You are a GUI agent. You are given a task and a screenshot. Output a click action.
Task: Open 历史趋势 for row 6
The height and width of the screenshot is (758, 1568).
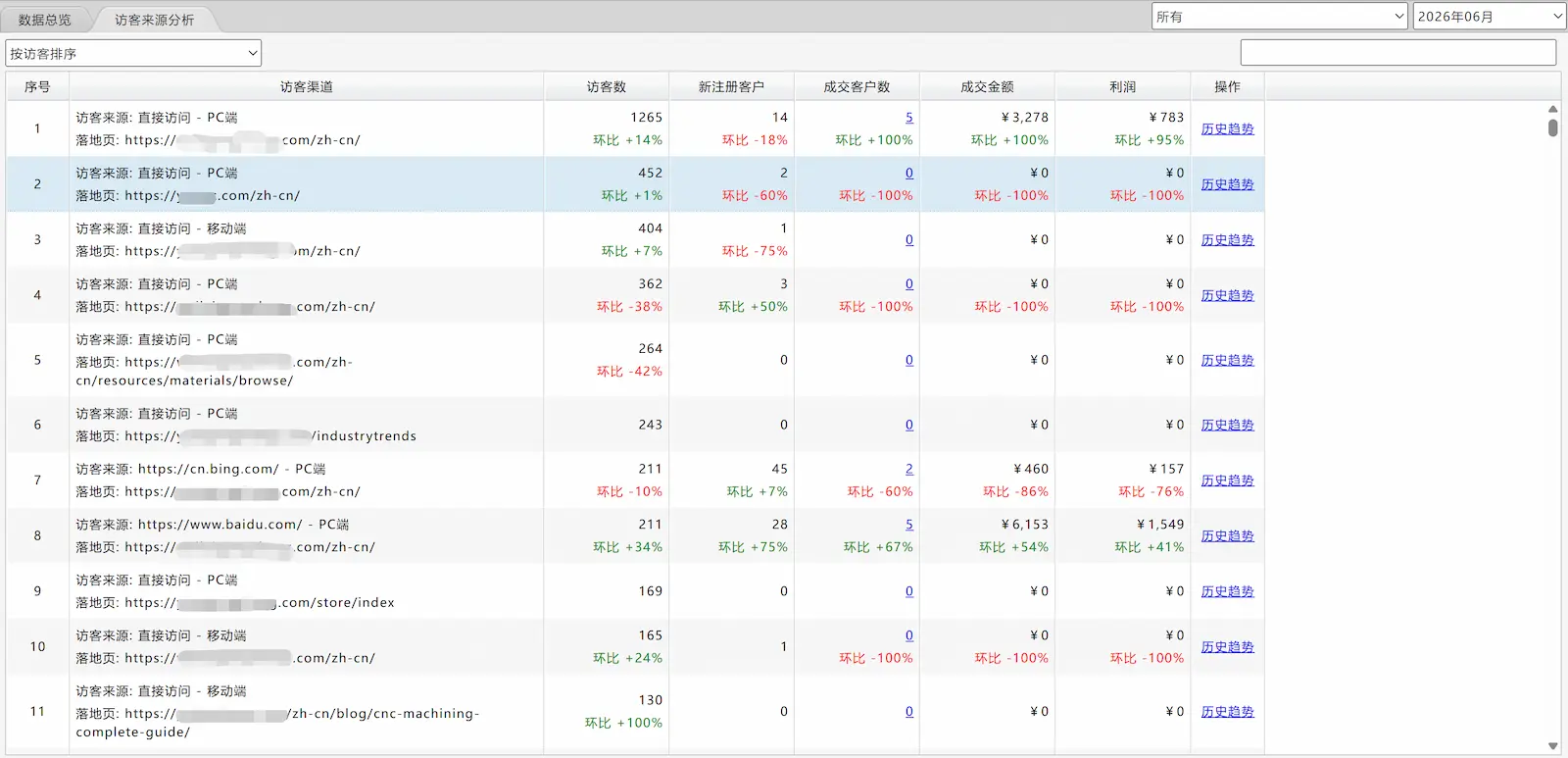coord(1227,425)
